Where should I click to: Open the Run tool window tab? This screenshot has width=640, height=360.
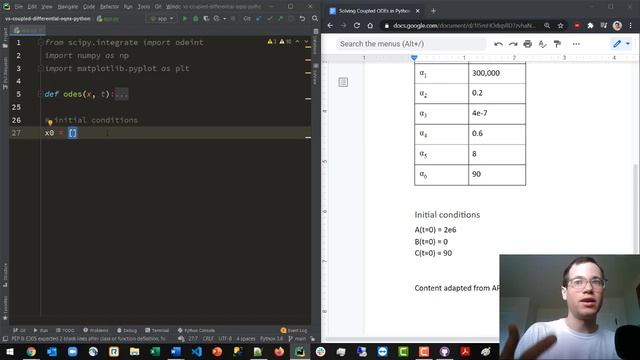(41, 330)
